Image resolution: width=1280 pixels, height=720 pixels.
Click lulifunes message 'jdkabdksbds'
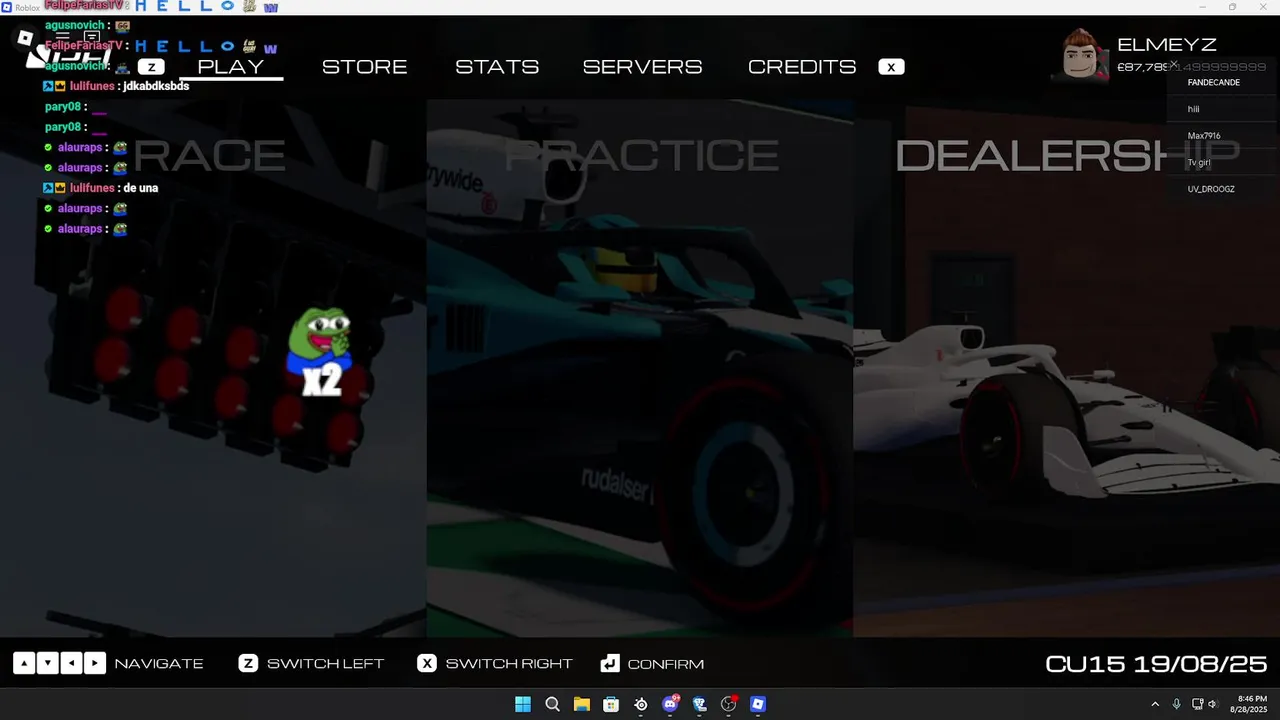click(x=156, y=86)
